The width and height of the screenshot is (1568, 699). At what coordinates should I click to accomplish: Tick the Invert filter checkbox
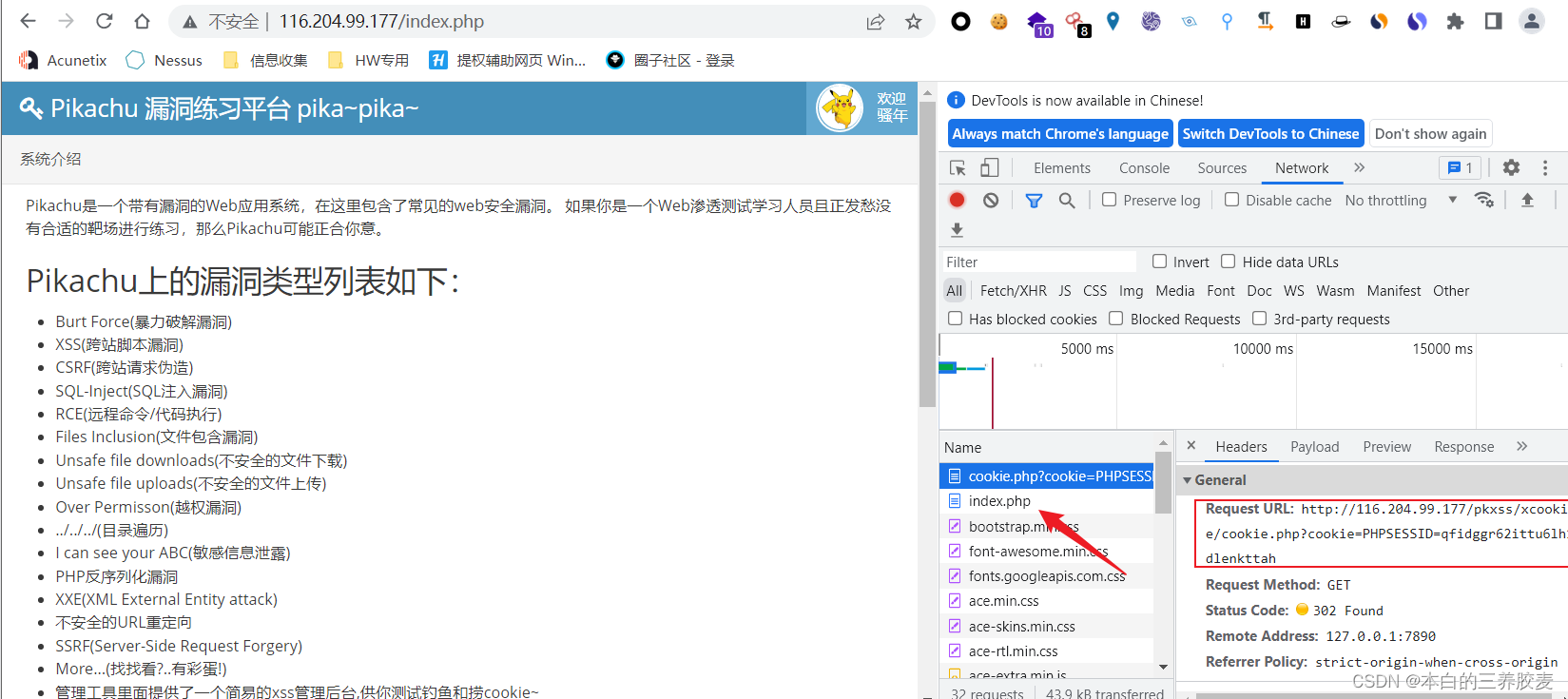(1159, 262)
